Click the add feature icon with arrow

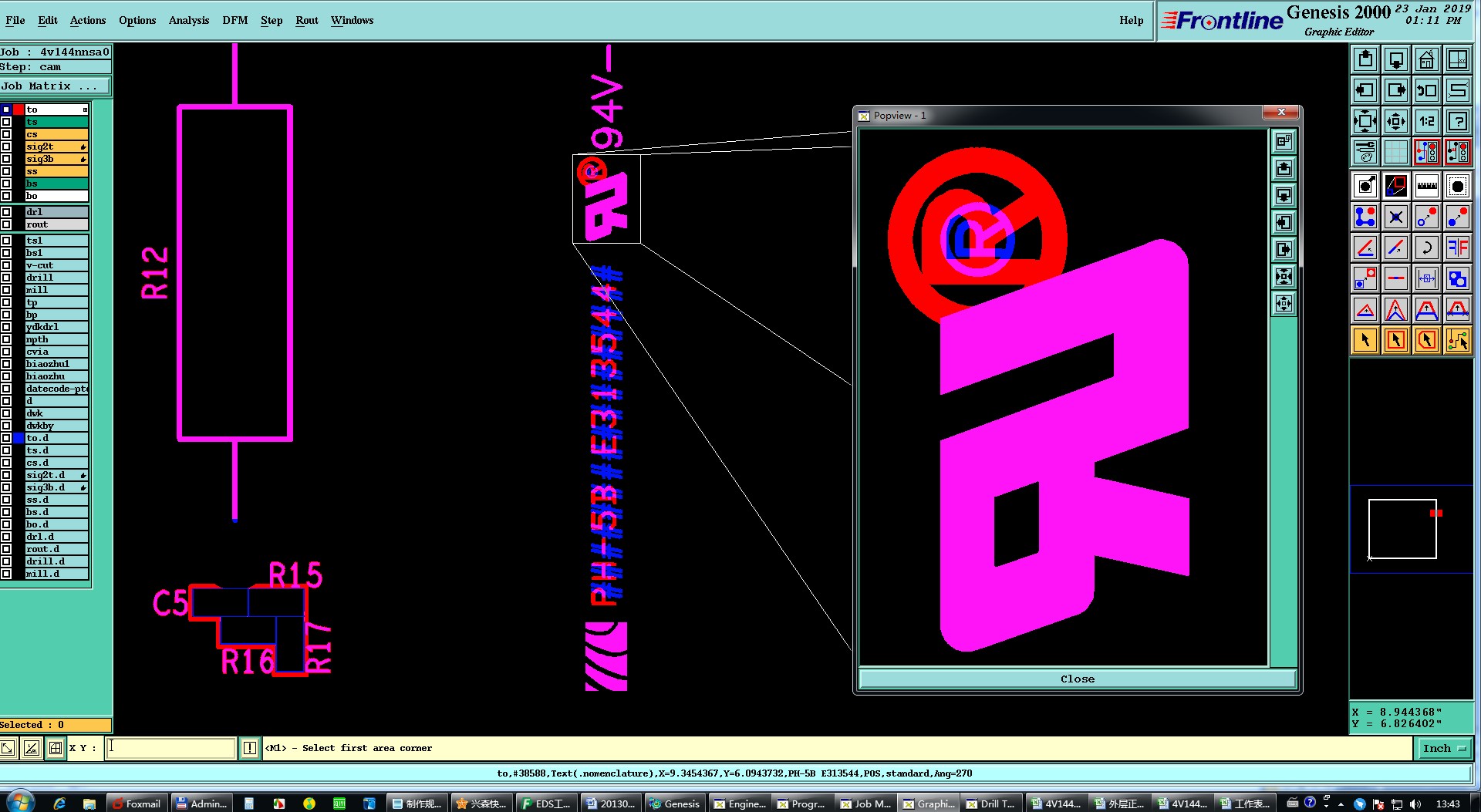(x=1365, y=186)
